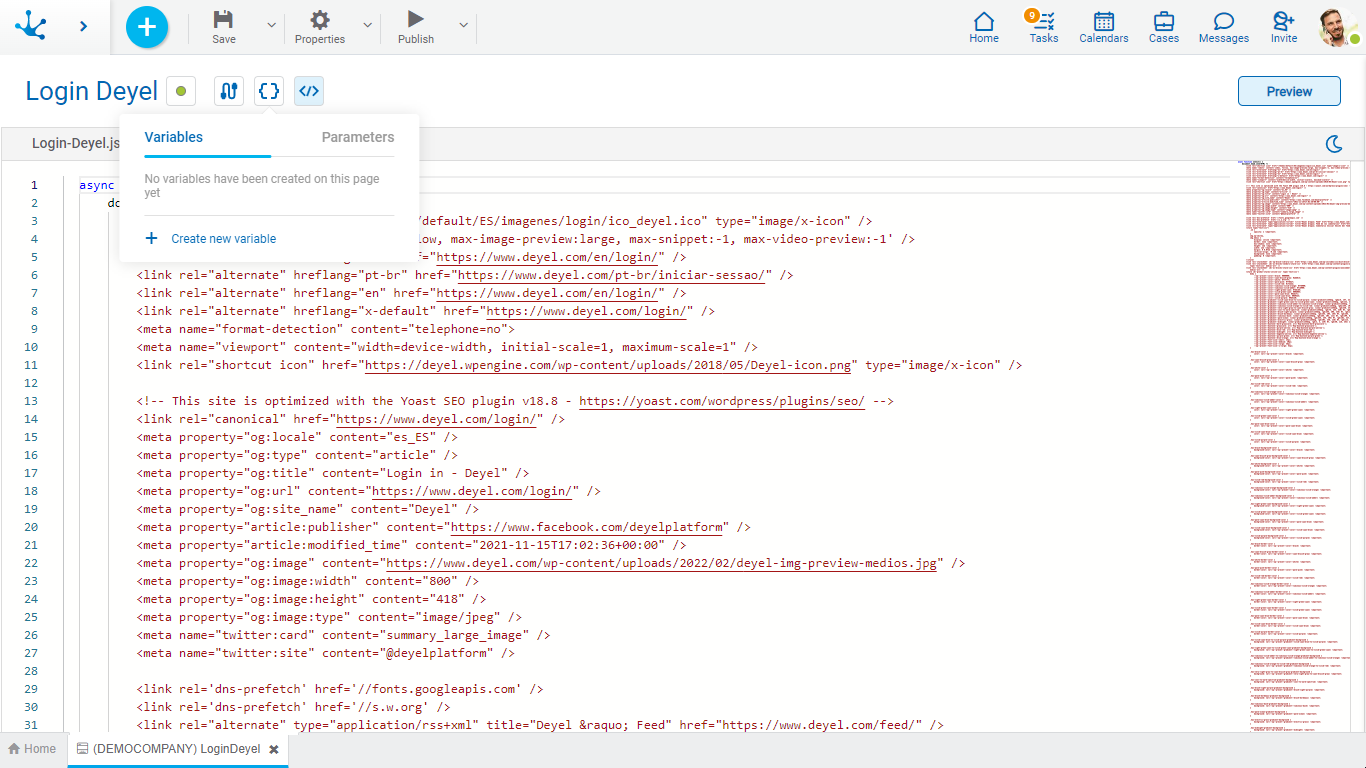Switch to the Parameters tab

pos(358,137)
